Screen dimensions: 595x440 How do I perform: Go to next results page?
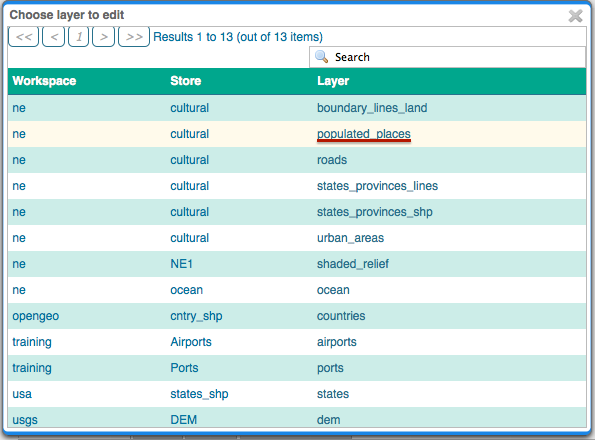tap(103, 37)
